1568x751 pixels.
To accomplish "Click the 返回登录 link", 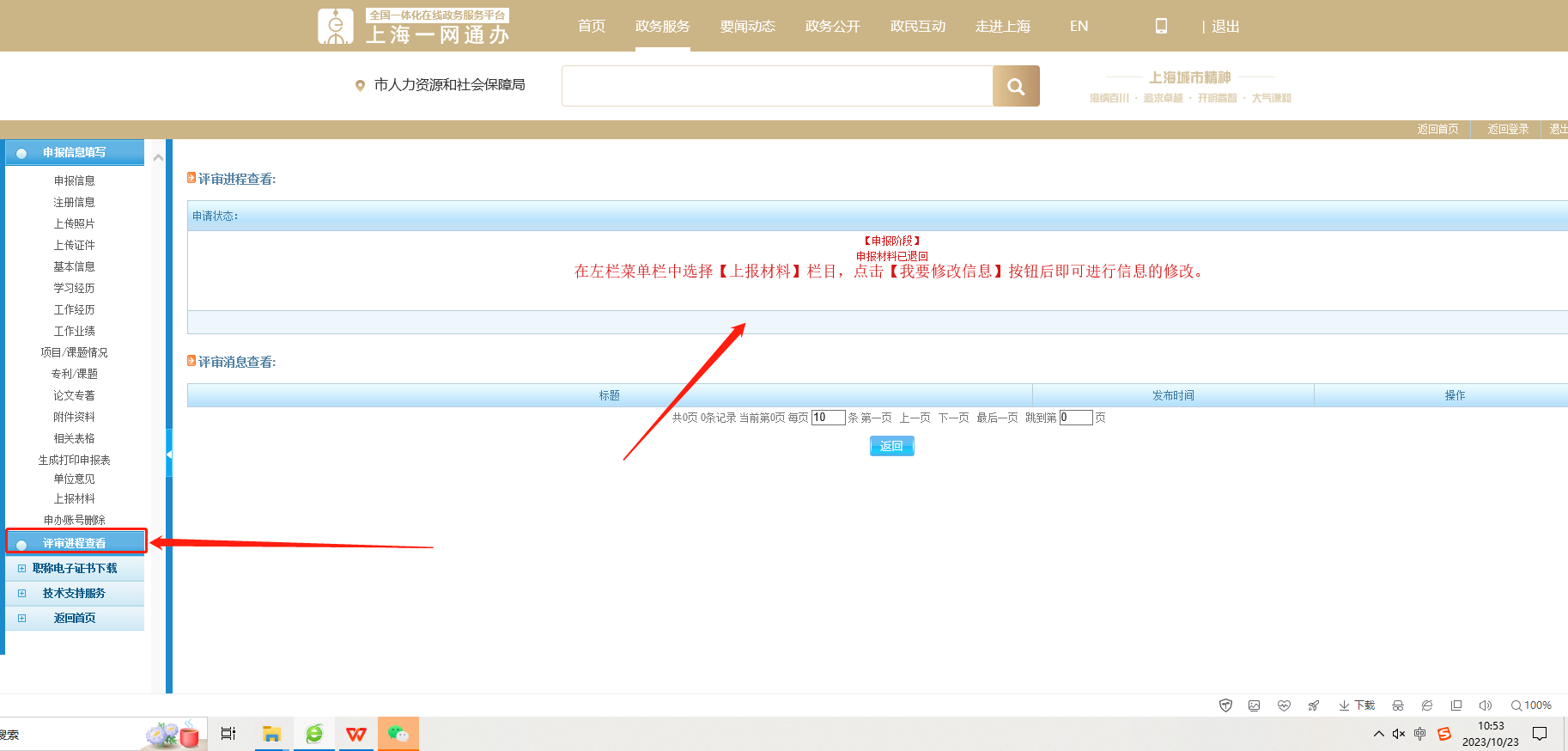I will (x=1508, y=129).
